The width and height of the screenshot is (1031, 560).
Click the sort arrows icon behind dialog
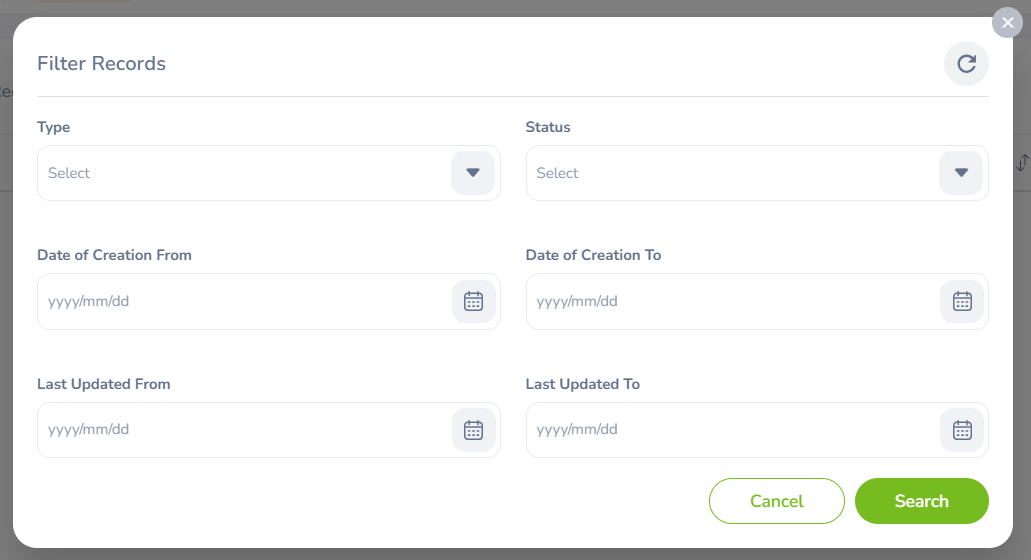1021,164
